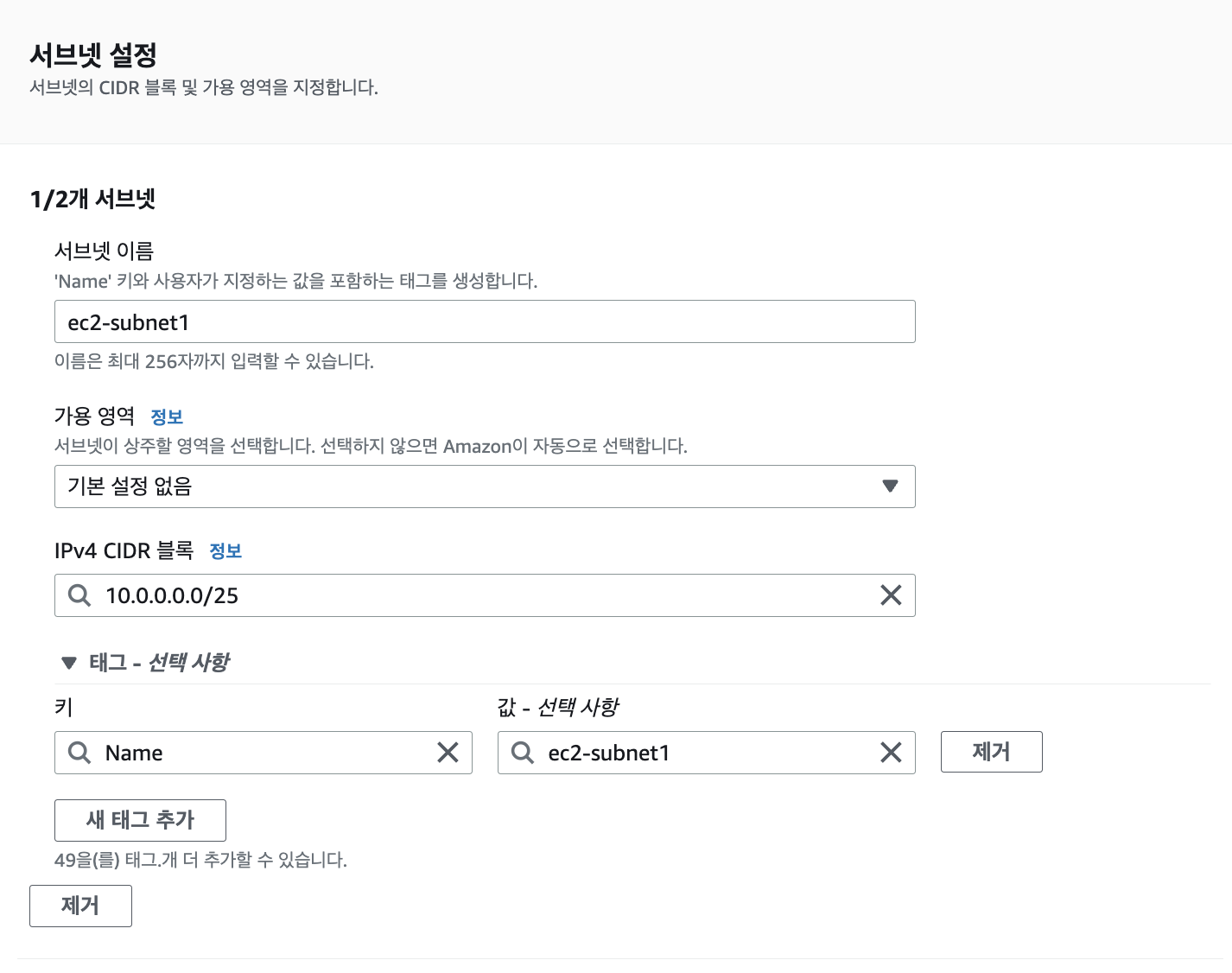
Task: Click the bottom 제거 button to remove subnet
Action: click(80, 906)
